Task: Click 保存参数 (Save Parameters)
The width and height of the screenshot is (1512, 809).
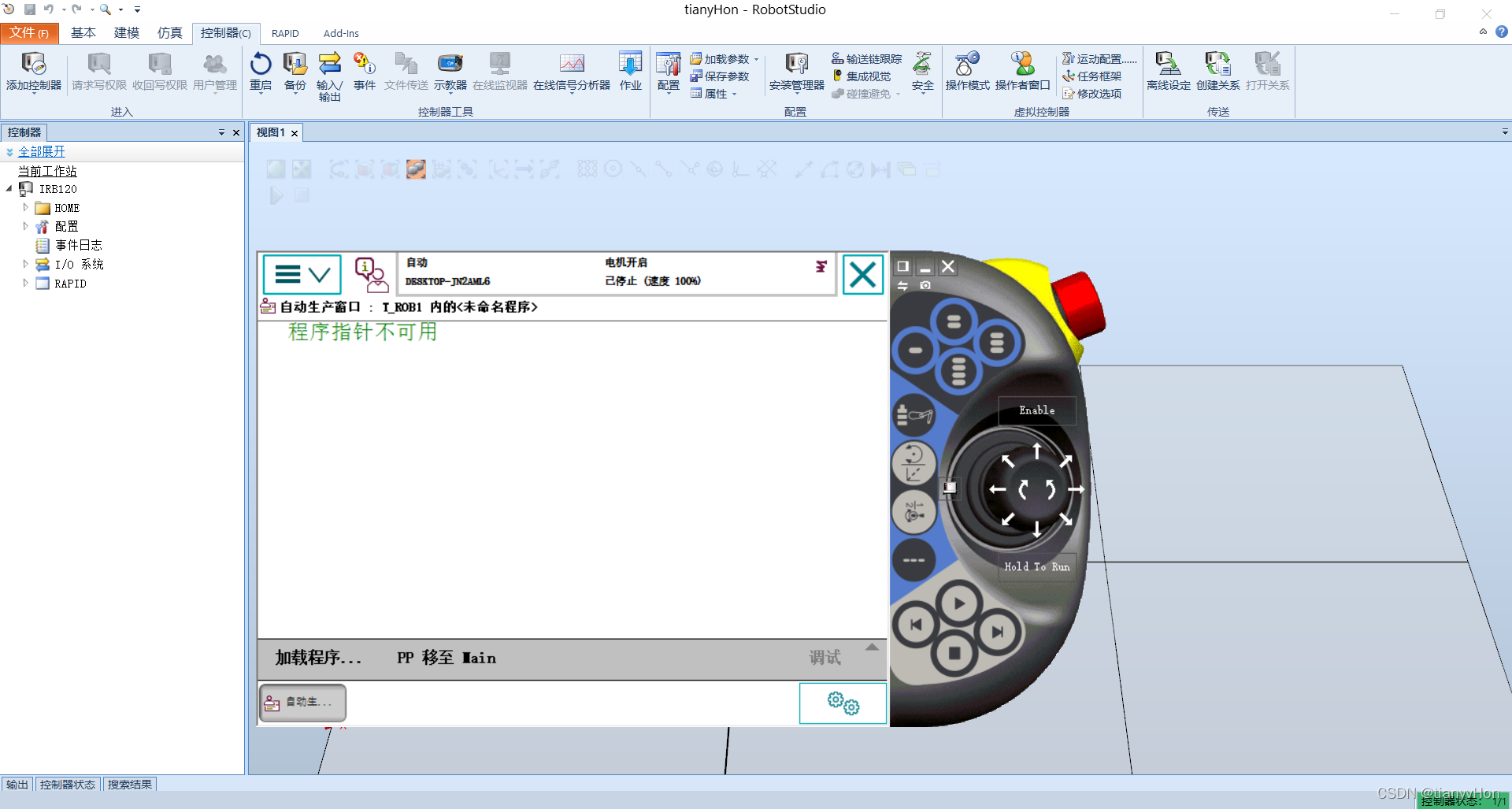Action: [x=719, y=76]
